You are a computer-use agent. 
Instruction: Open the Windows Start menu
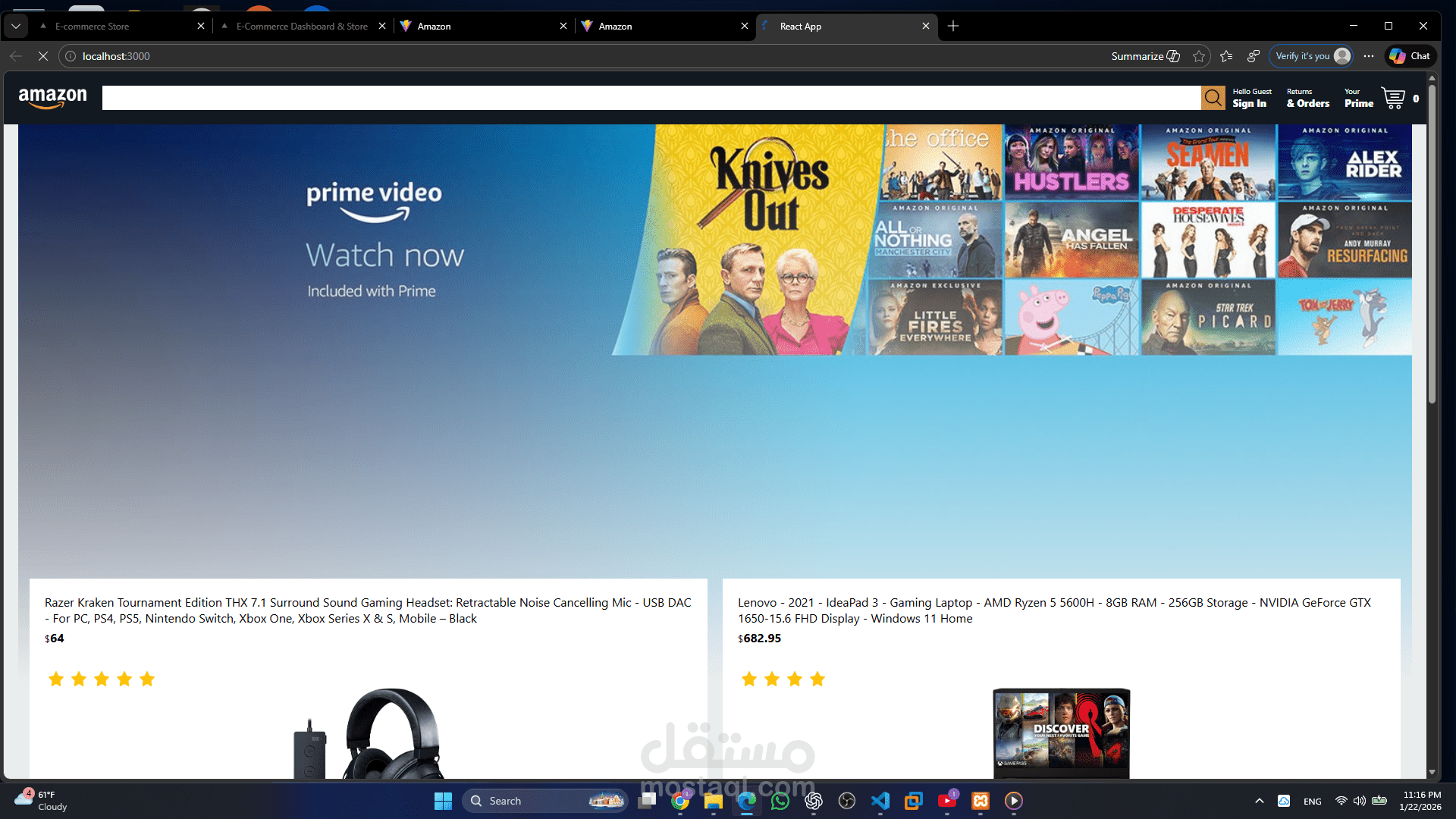(x=443, y=801)
